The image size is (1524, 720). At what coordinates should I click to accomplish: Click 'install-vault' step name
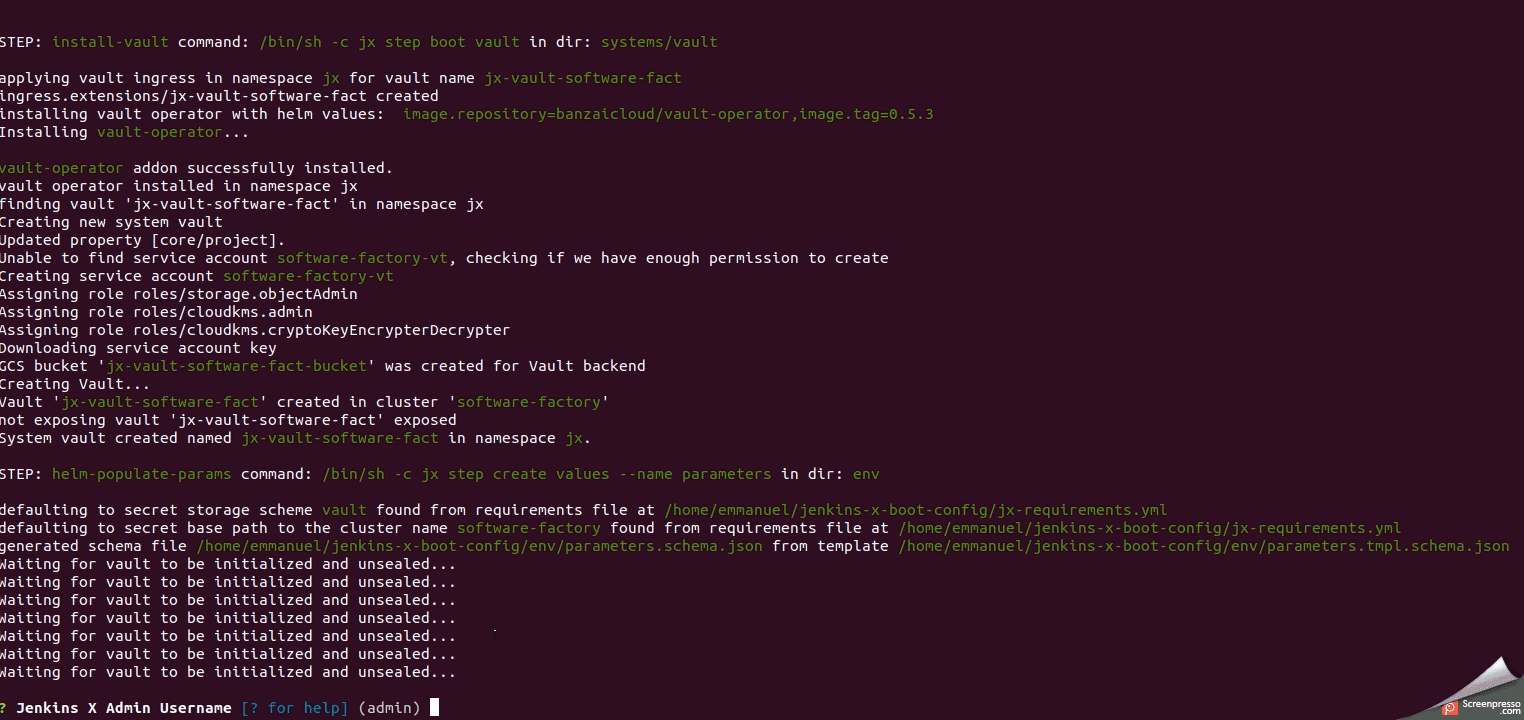(110, 42)
